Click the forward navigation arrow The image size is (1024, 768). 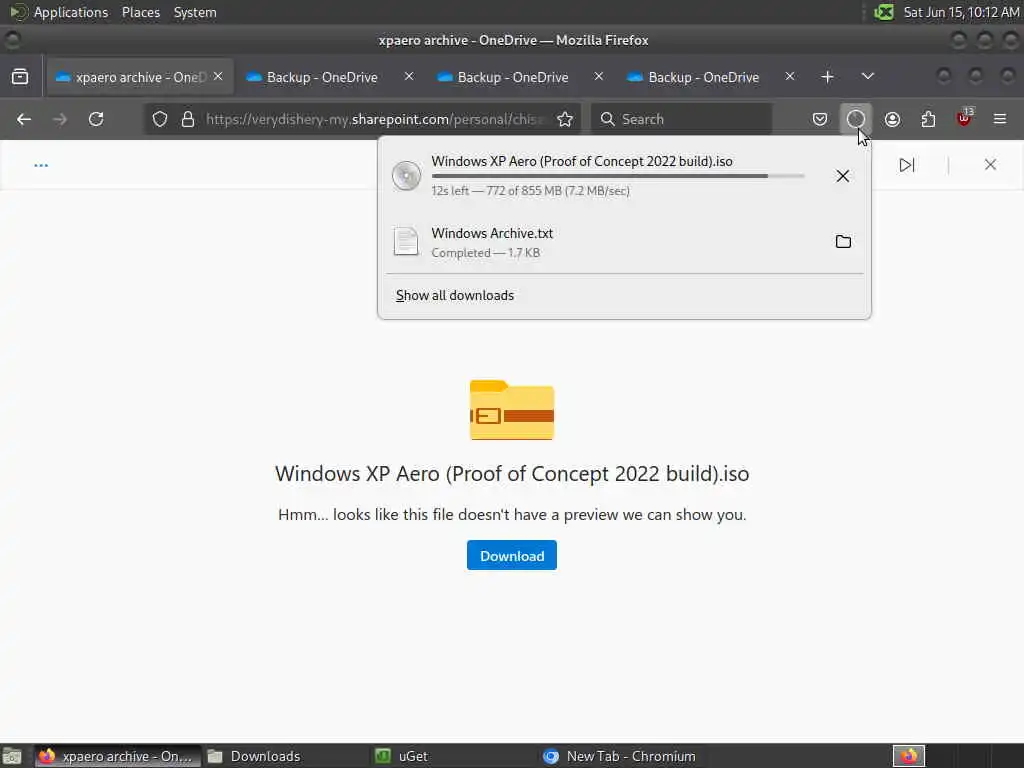pos(59,119)
